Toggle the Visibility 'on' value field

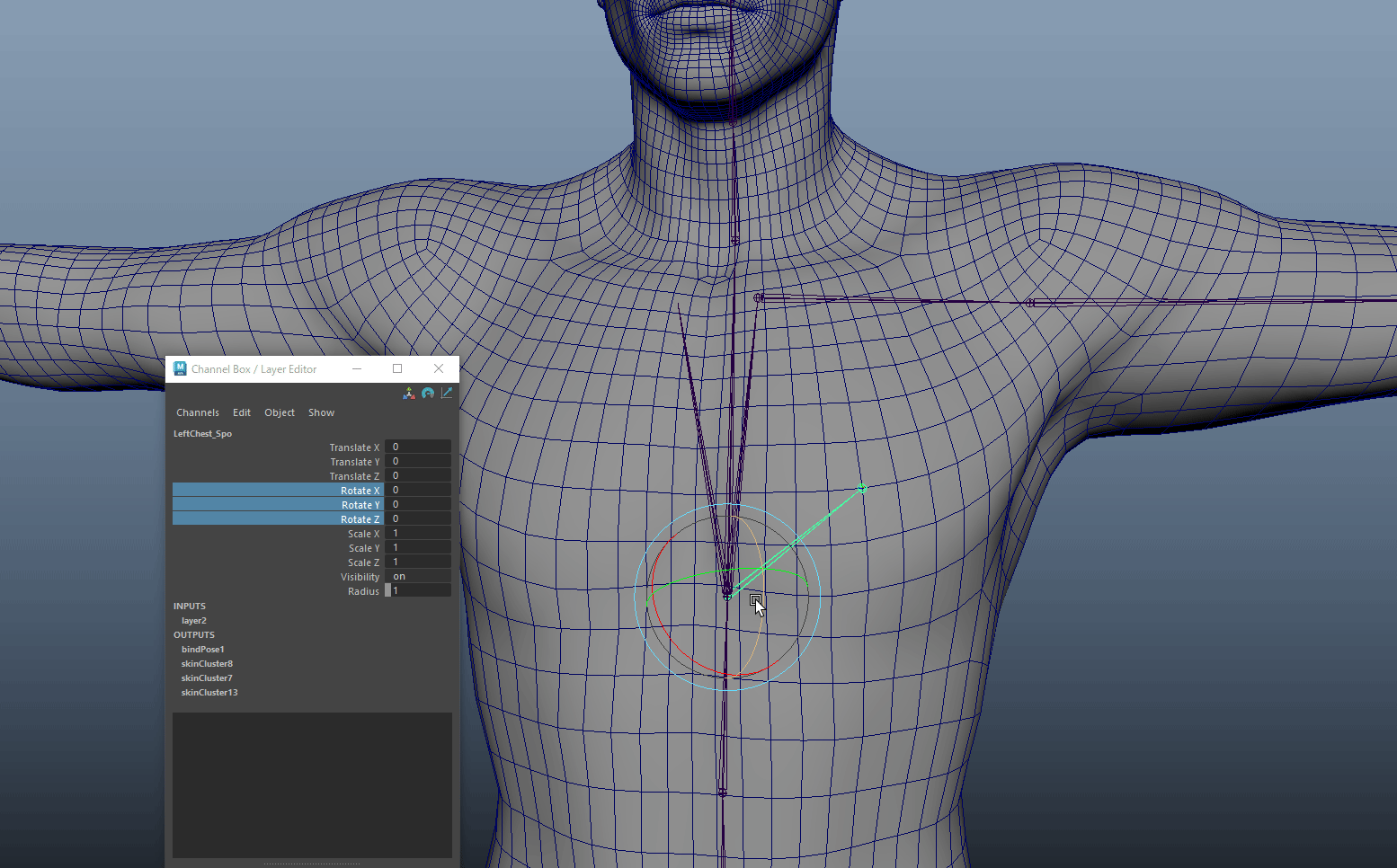click(x=418, y=577)
